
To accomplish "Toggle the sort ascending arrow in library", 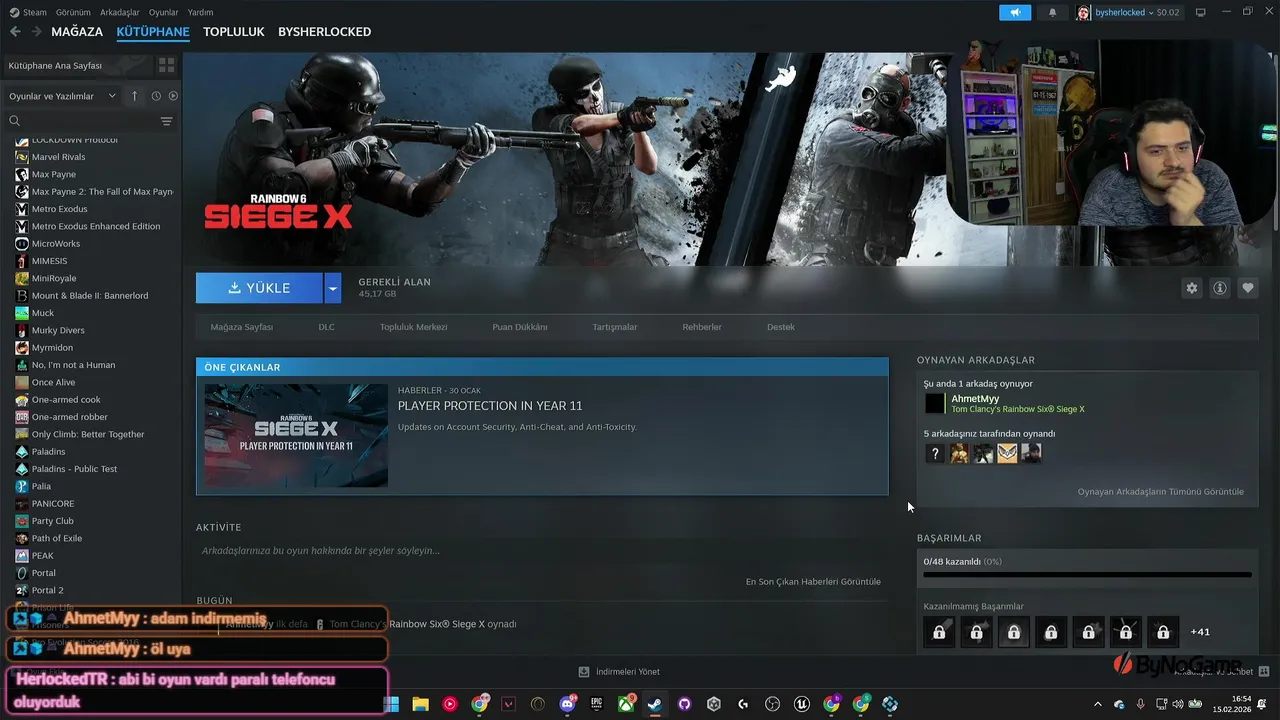I will (x=136, y=96).
